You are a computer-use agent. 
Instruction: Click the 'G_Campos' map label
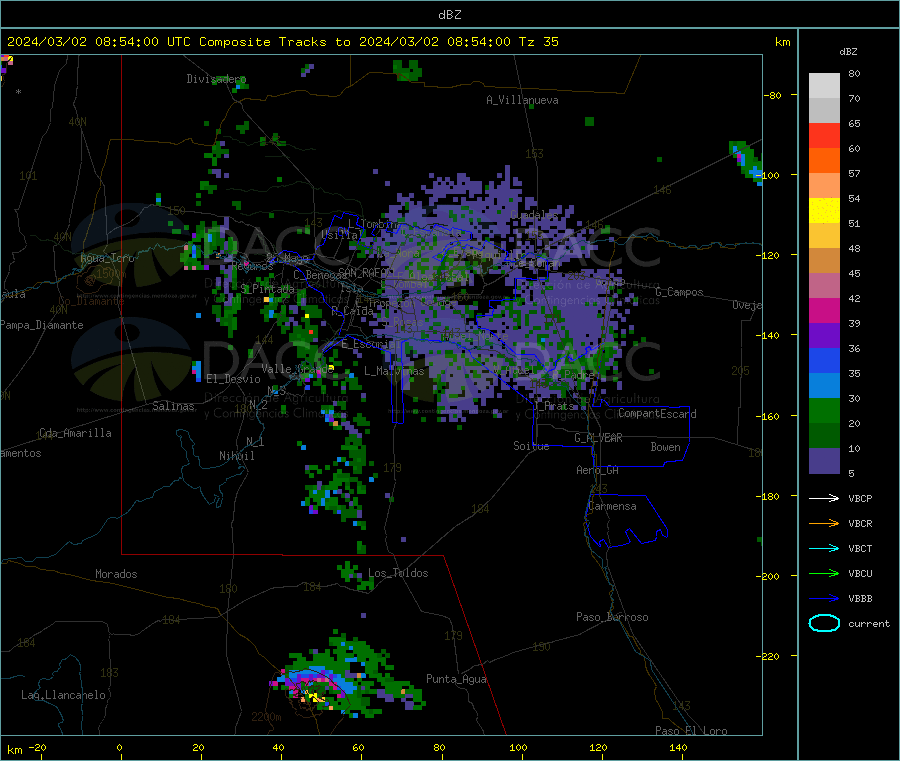tap(680, 292)
